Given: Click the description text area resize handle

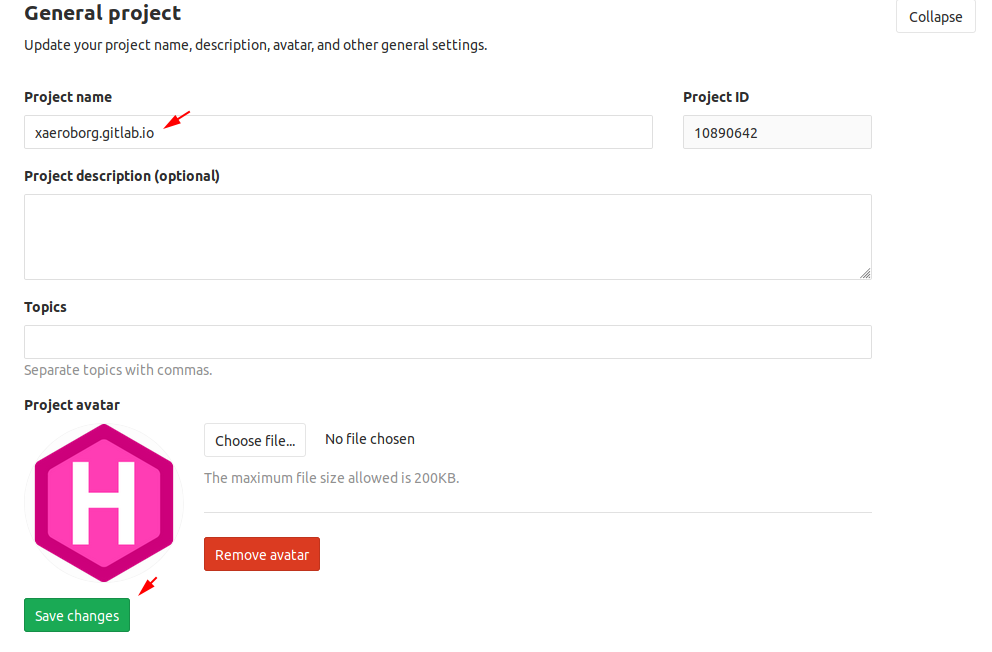Looking at the screenshot, I should click(864, 272).
